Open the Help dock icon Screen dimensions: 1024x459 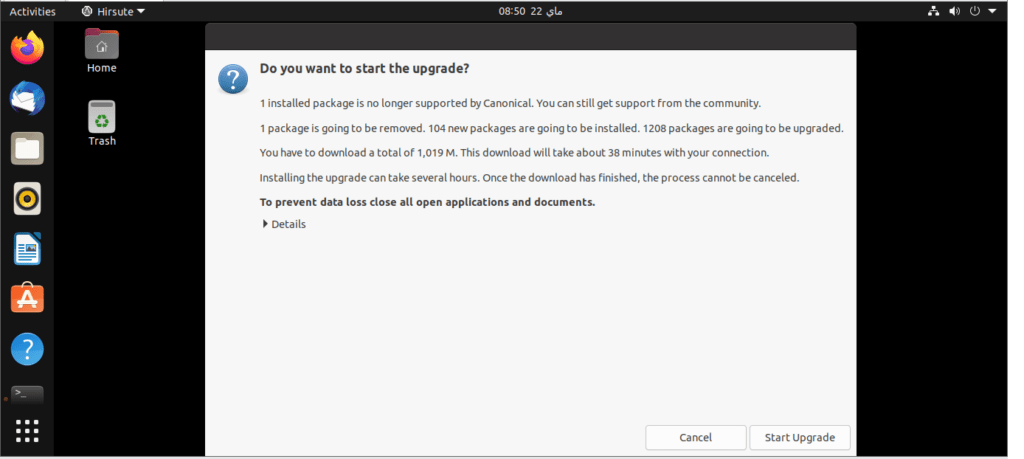point(27,349)
